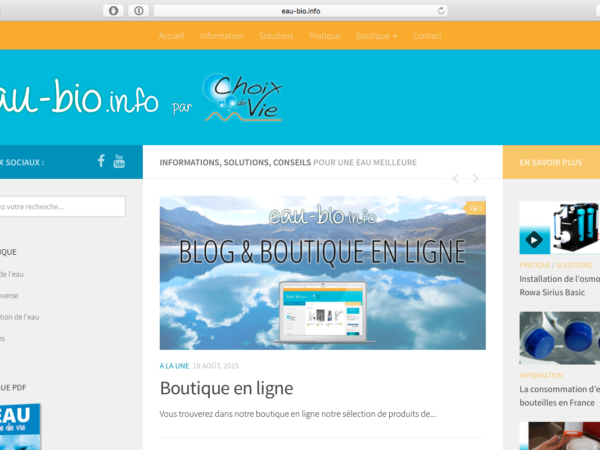Click the Choix de Vie logo

pos(243,98)
